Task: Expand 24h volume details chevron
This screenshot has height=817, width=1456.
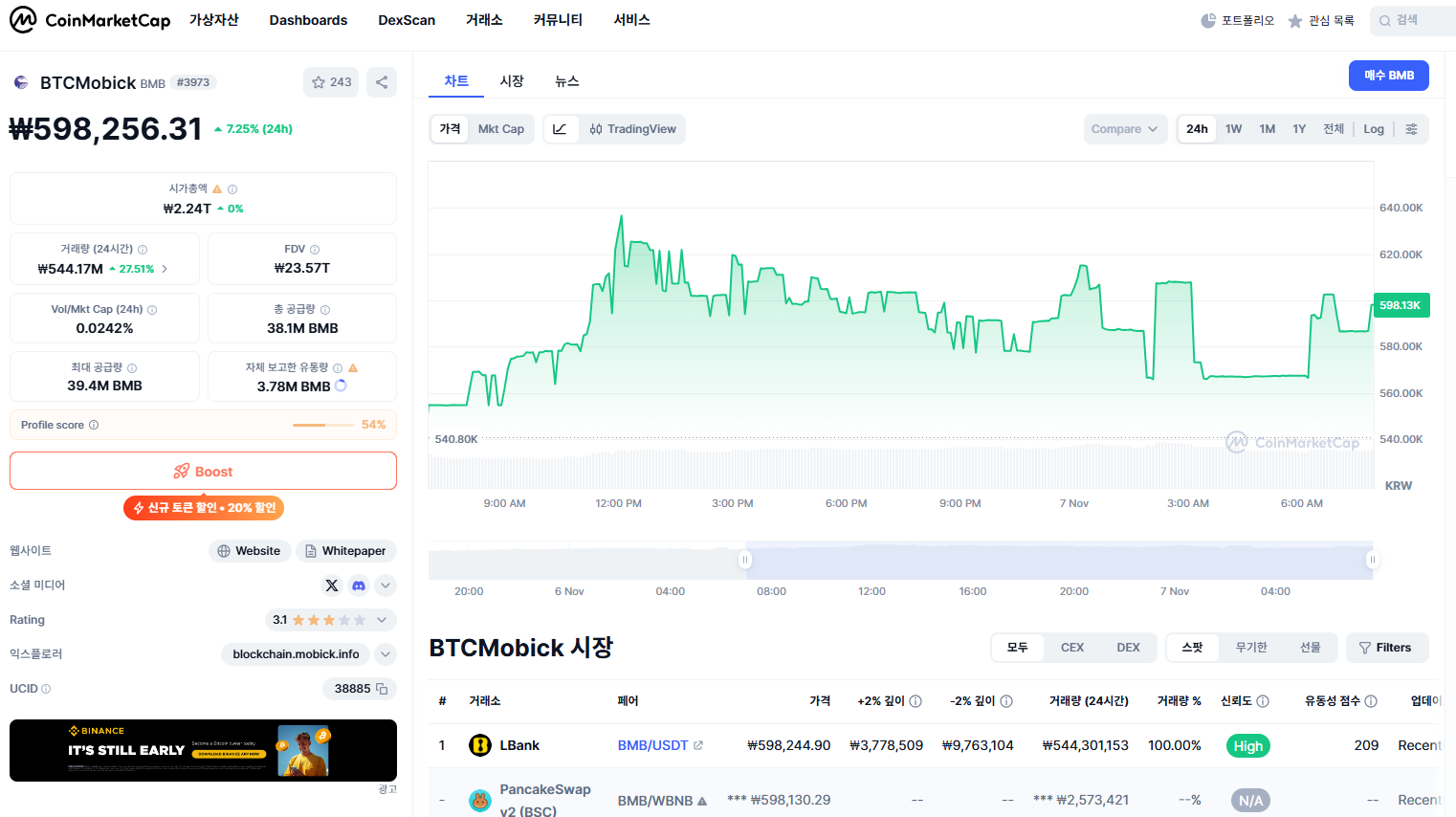Action: (x=165, y=269)
